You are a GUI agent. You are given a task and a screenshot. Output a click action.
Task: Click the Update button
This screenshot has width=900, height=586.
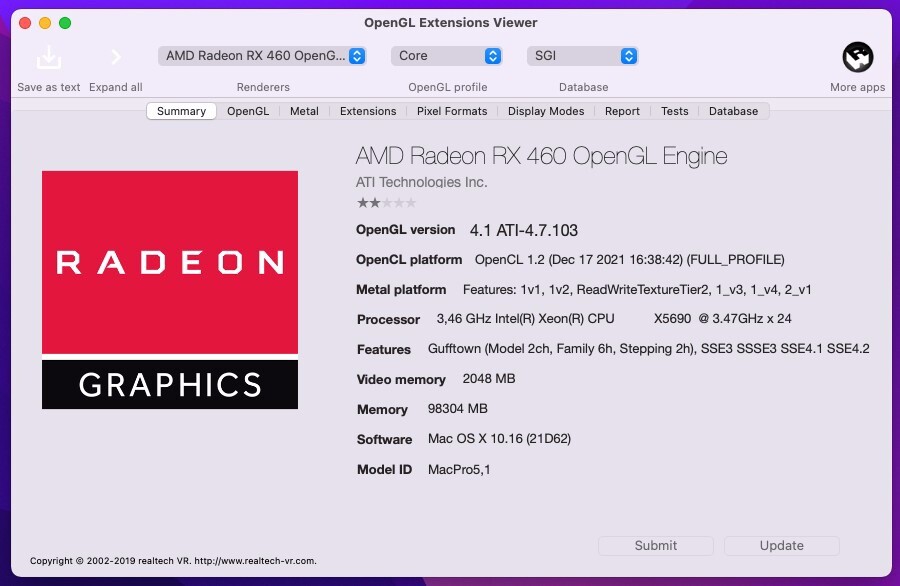tap(782, 545)
